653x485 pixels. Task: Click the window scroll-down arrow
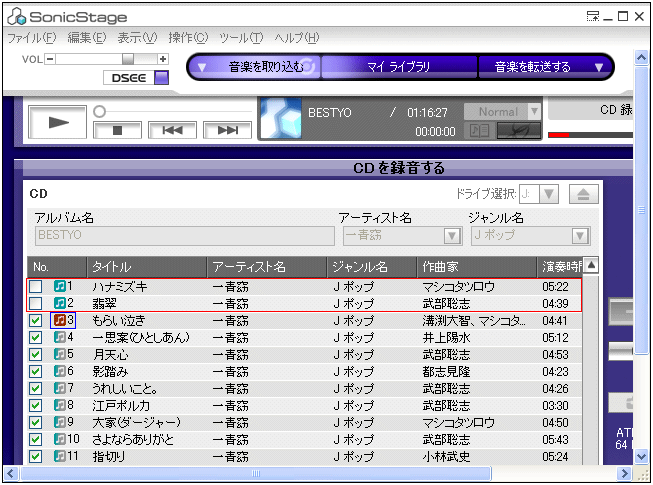(x=641, y=457)
